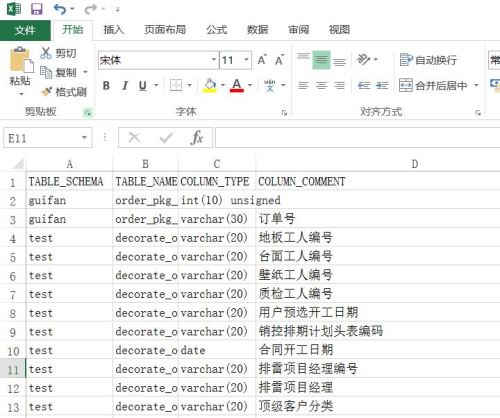The height and width of the screenshot is (418, 500).
Task: Click the orientation text-angle icon
Action: coord(363,60)
